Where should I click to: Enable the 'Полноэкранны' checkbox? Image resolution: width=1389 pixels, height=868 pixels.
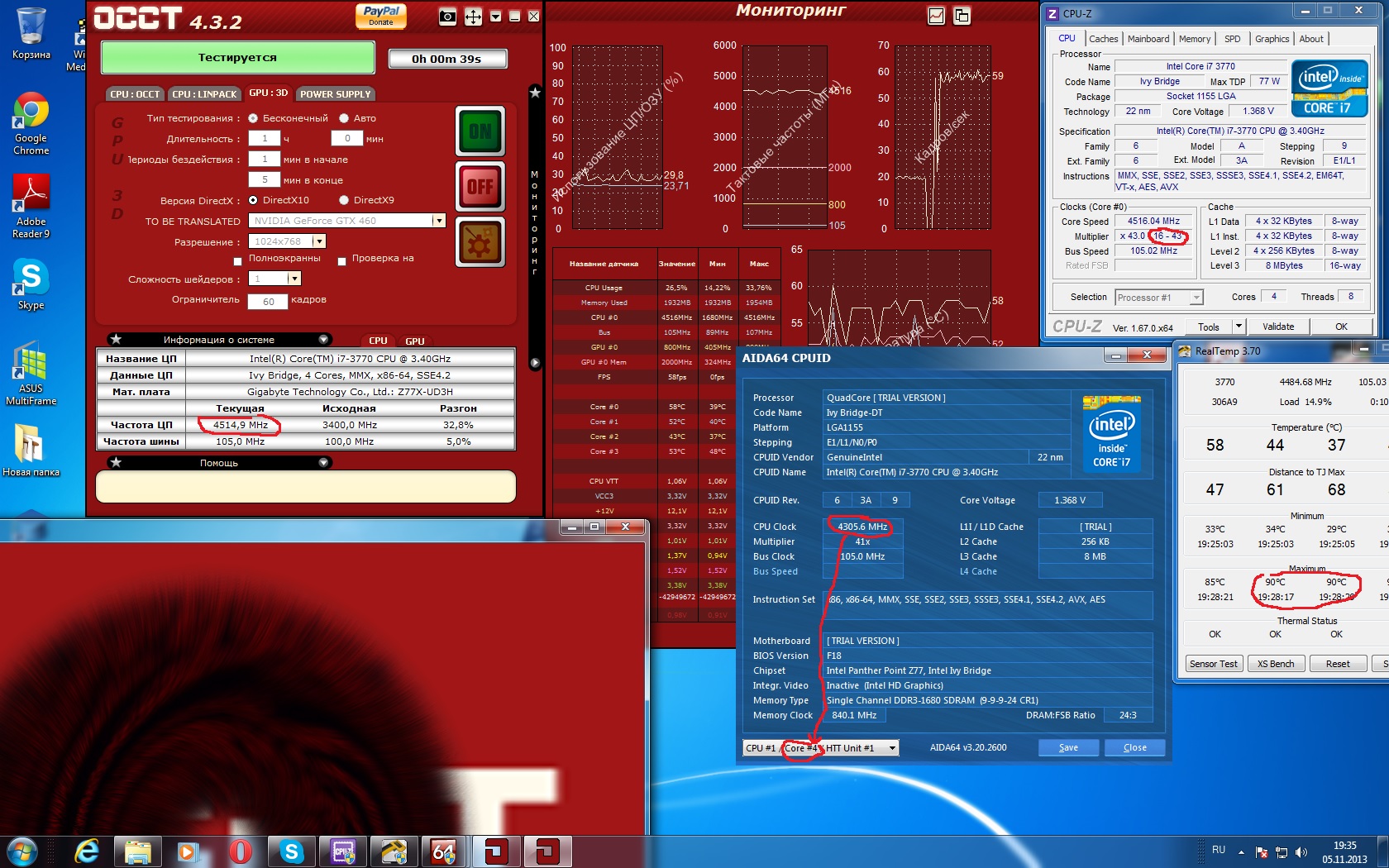[238, 261]
